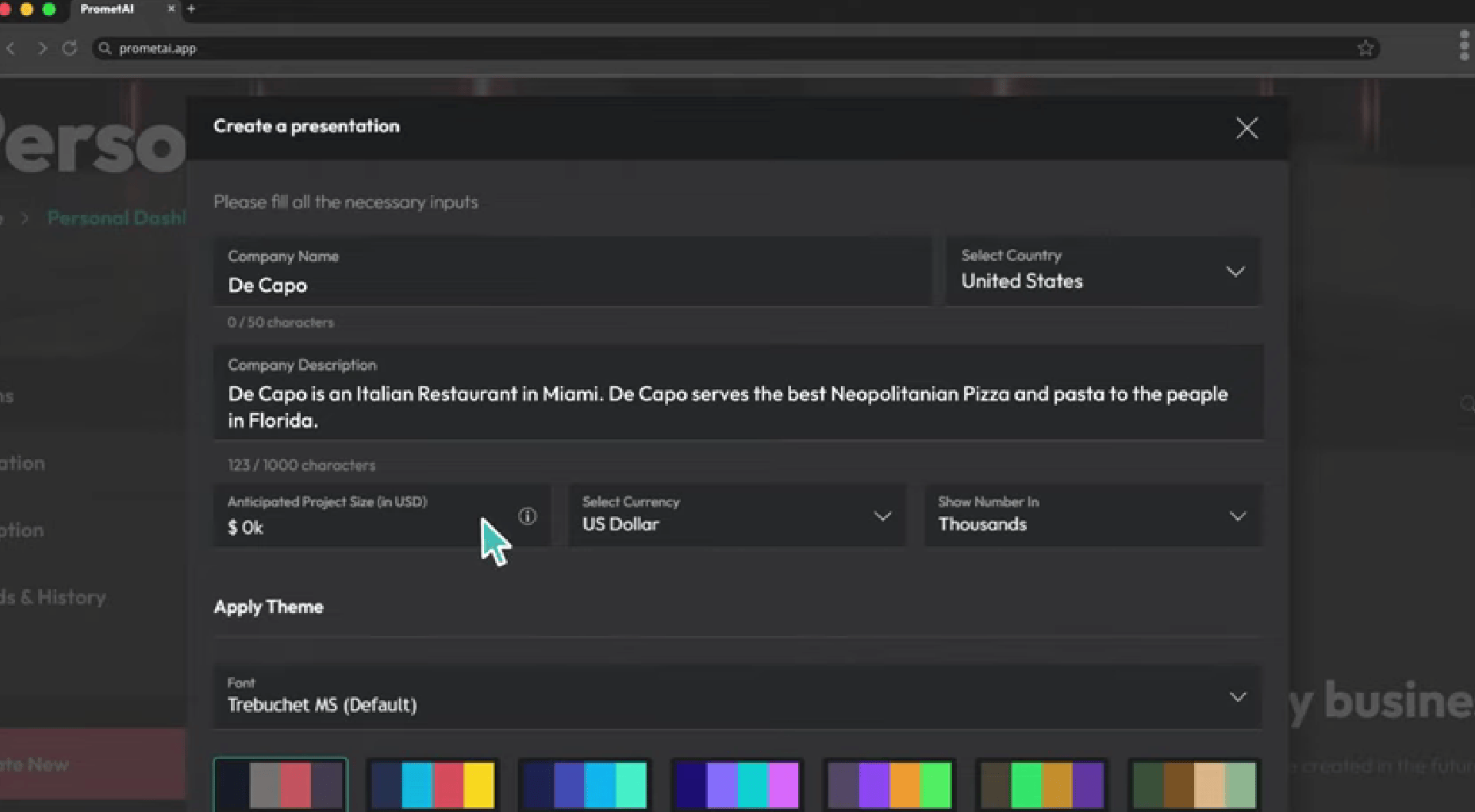Pick the indigo-violet-cyan-pink theme swatch
This screenshot has height=812, width=1475.
(x=737, y=784)
